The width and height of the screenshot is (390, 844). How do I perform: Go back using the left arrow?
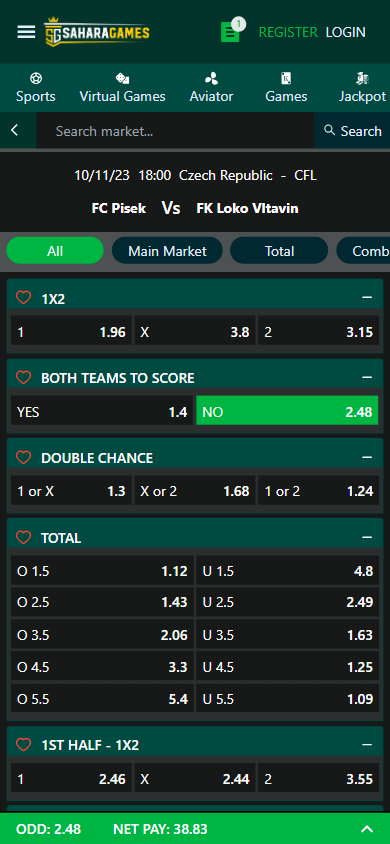[x=15, y=130]
